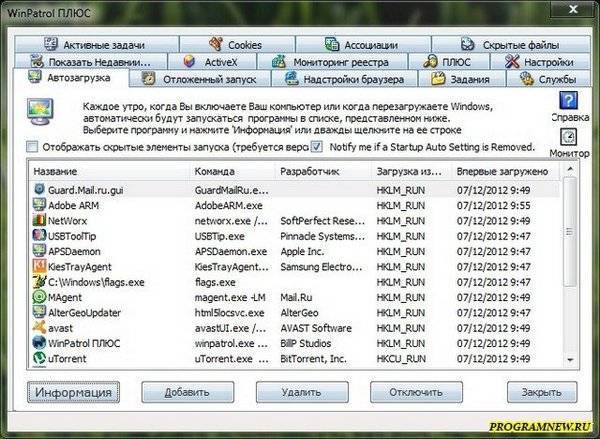Click the APSDaemon entry icon
600x439 pixels.
click(39, 251)
